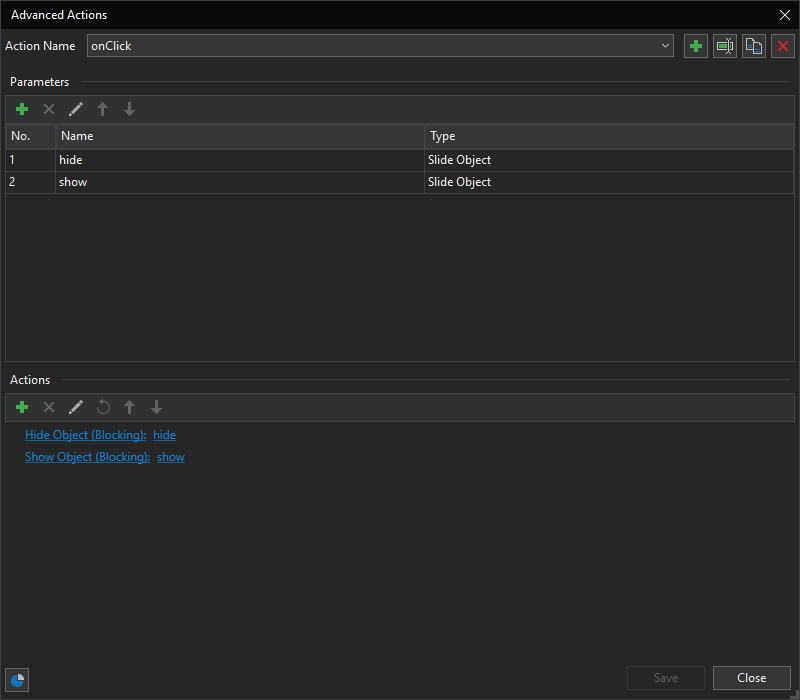Image resolution: width=800 pixels, height=700 pixels.
Task: Click the Close button
Action: pos(751,678)
